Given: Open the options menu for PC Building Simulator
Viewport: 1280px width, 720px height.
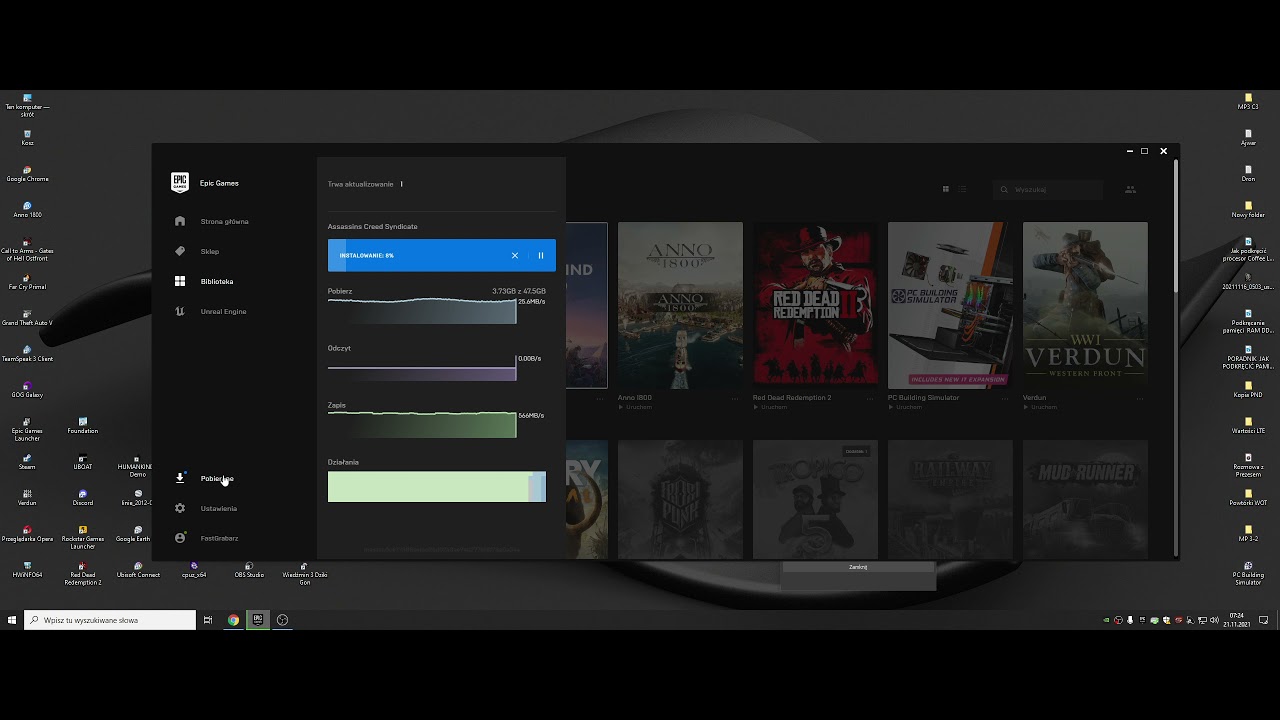Looking at the screenshot, I should (1006, 398).
